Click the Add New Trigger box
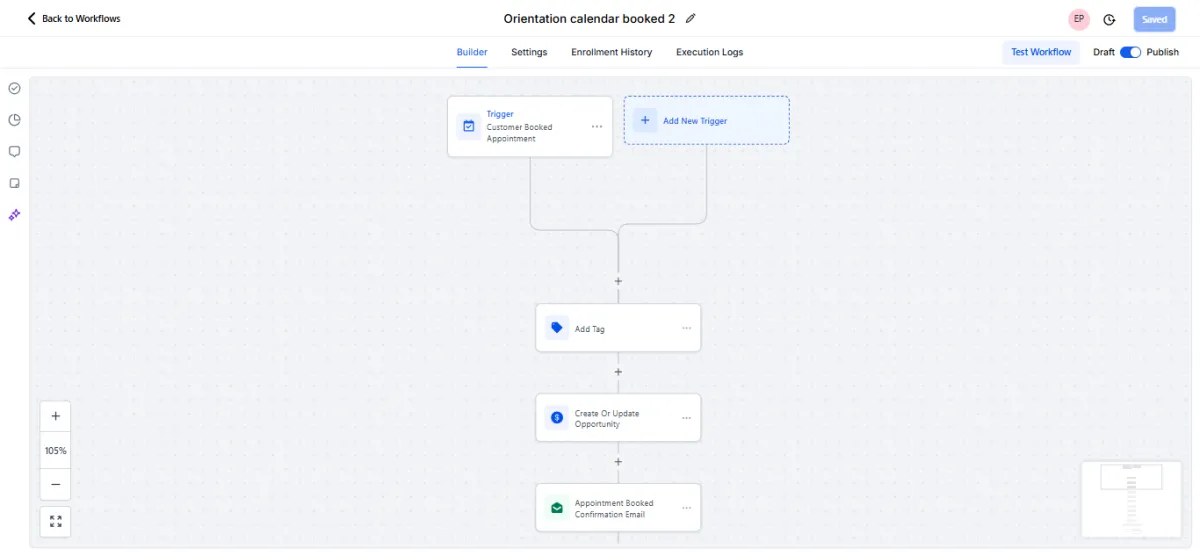1200x556 pixels. point(706,121)
